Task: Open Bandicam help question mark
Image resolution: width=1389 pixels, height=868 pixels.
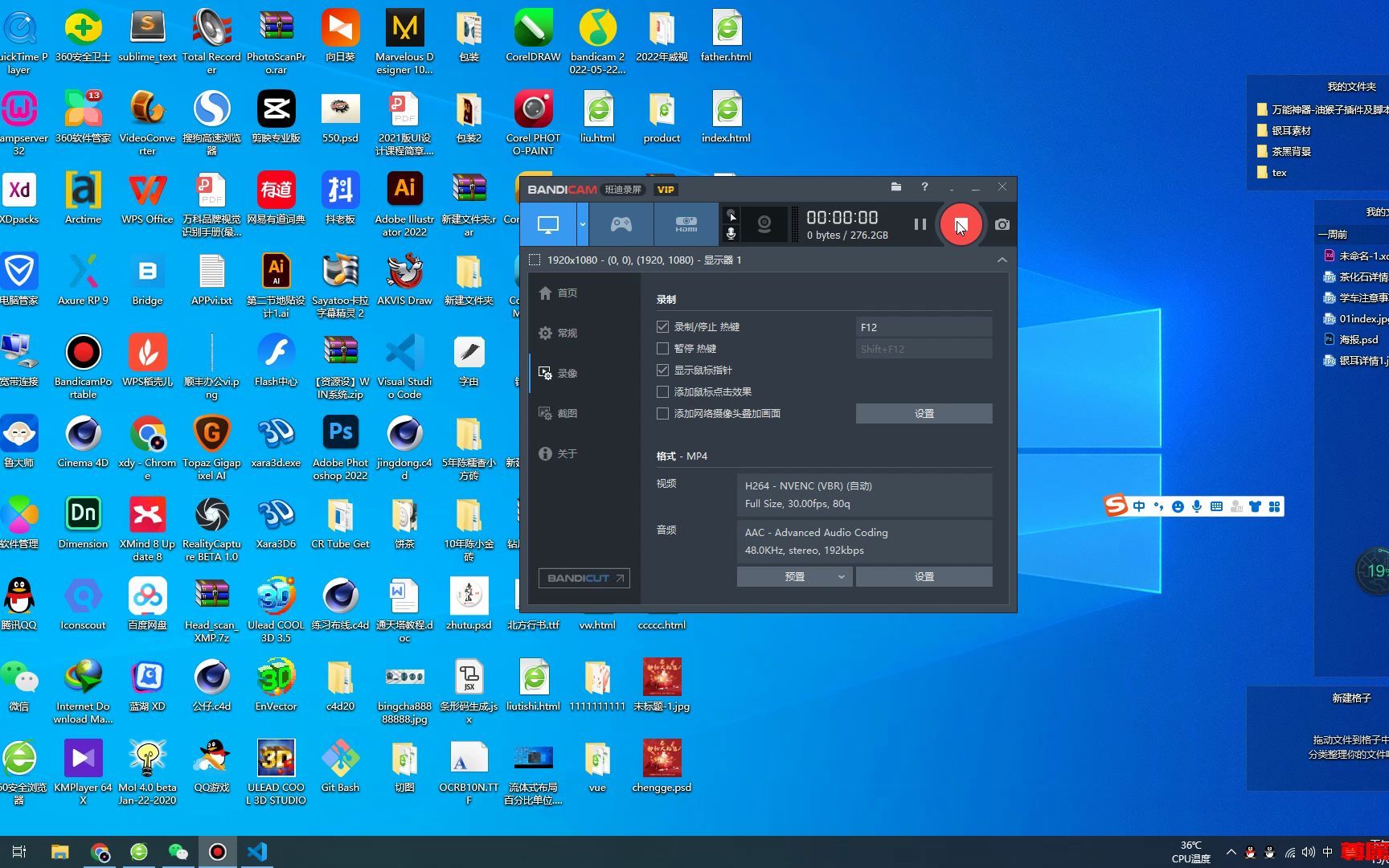Action: pos(924,186)
